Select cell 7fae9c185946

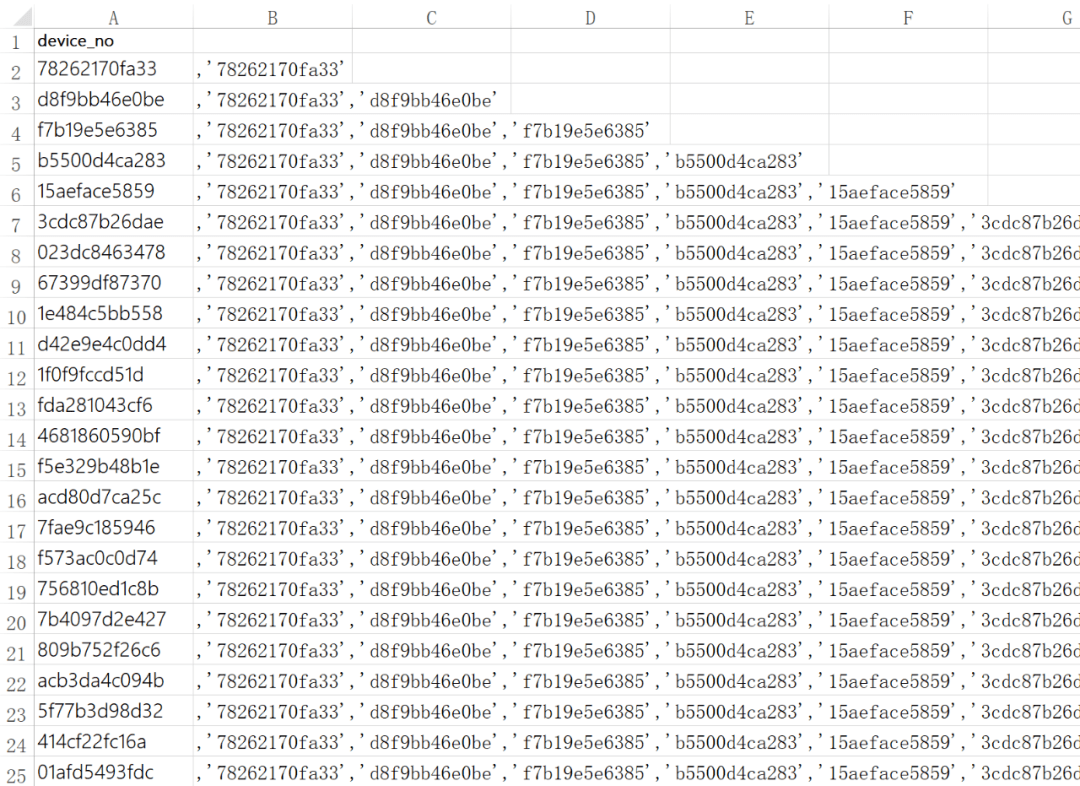pos(114,527)
